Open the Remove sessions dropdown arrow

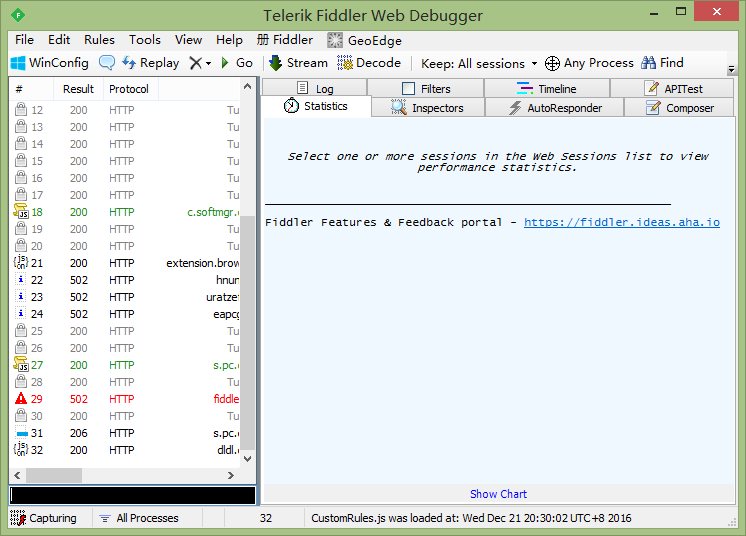208,63
